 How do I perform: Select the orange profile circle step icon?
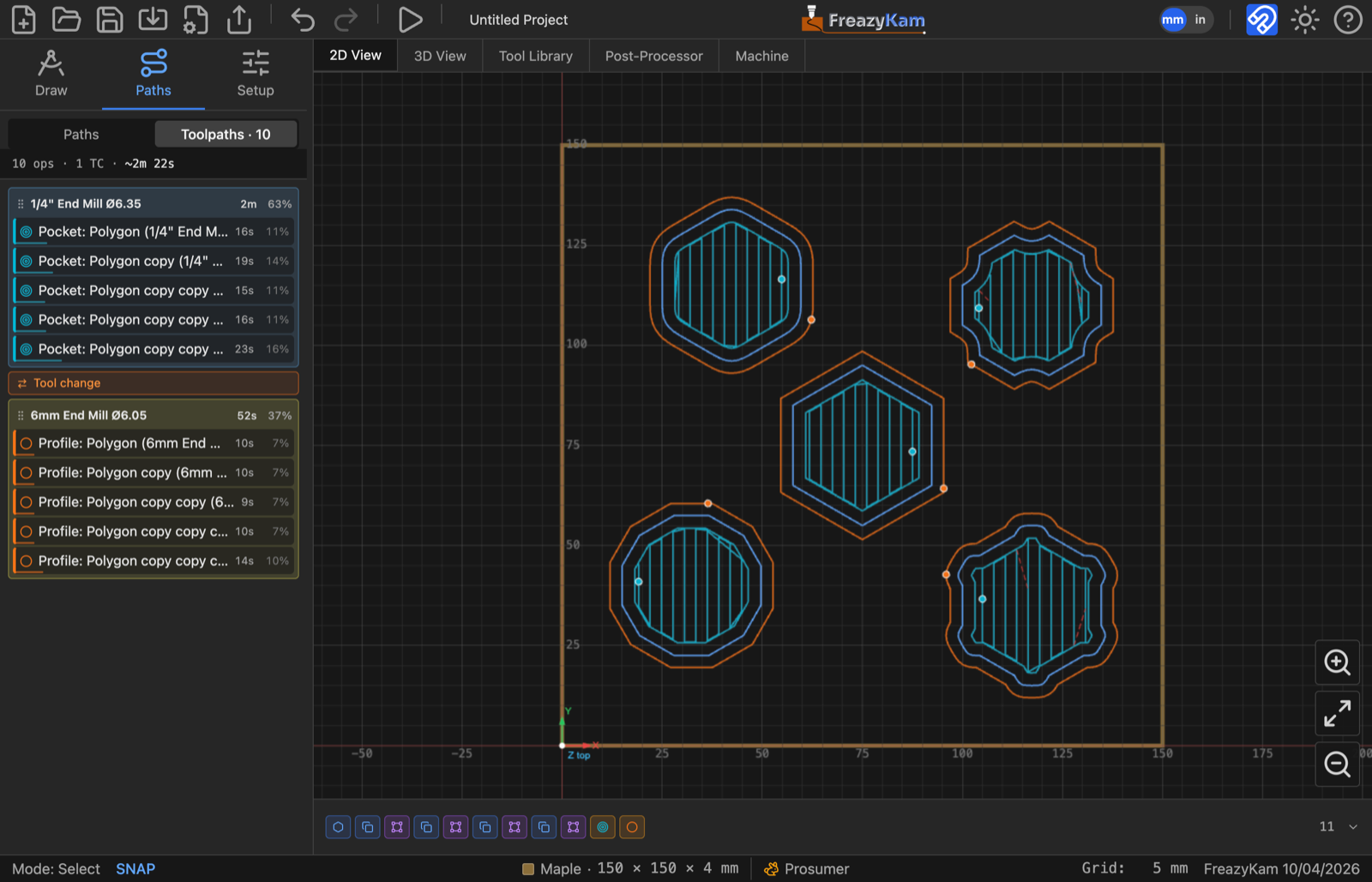632,827
